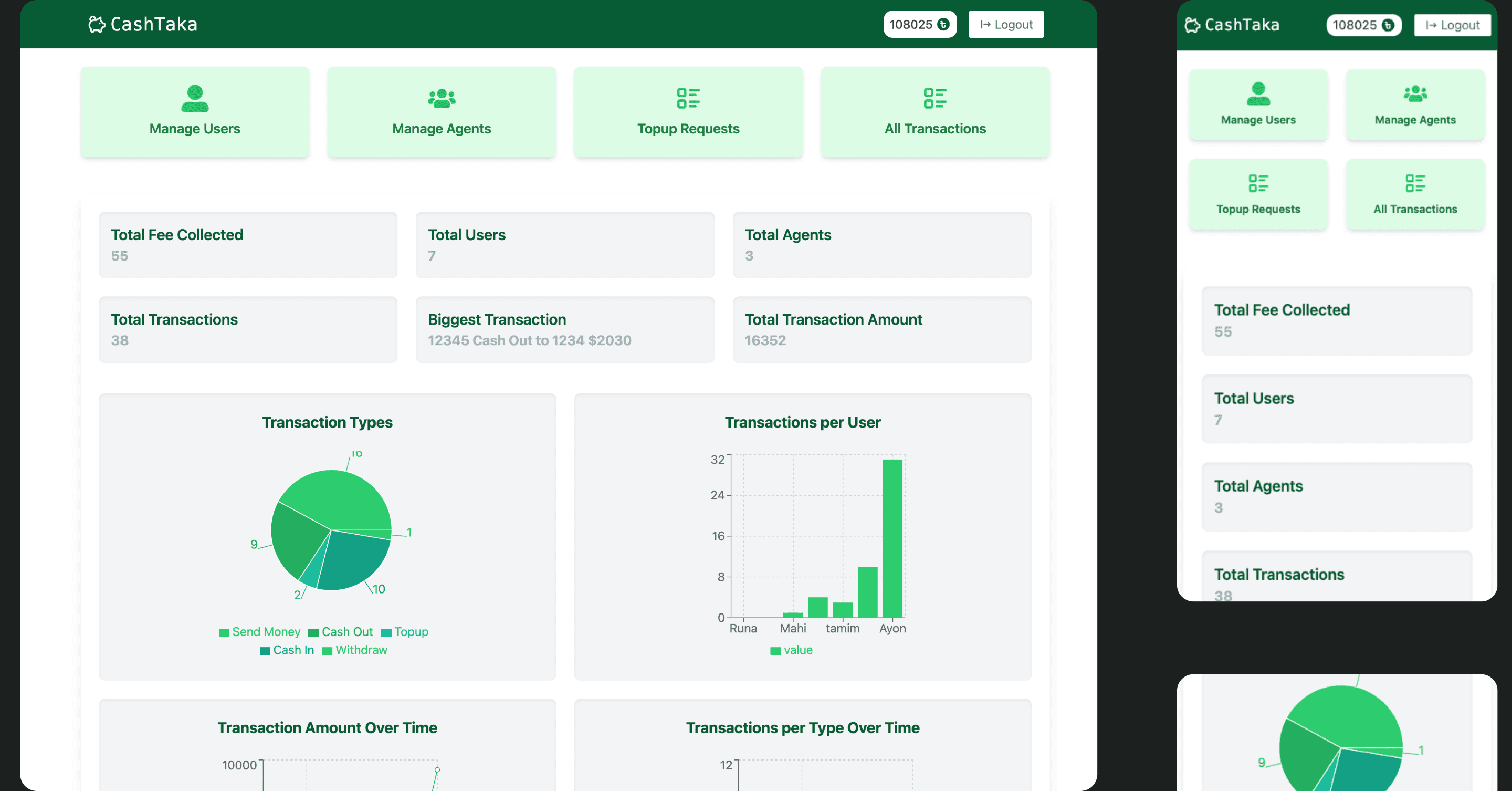Click the data point on Transaction Amount line chart
The width and height of the screenshot is (1512, 791).
(437, 769)
